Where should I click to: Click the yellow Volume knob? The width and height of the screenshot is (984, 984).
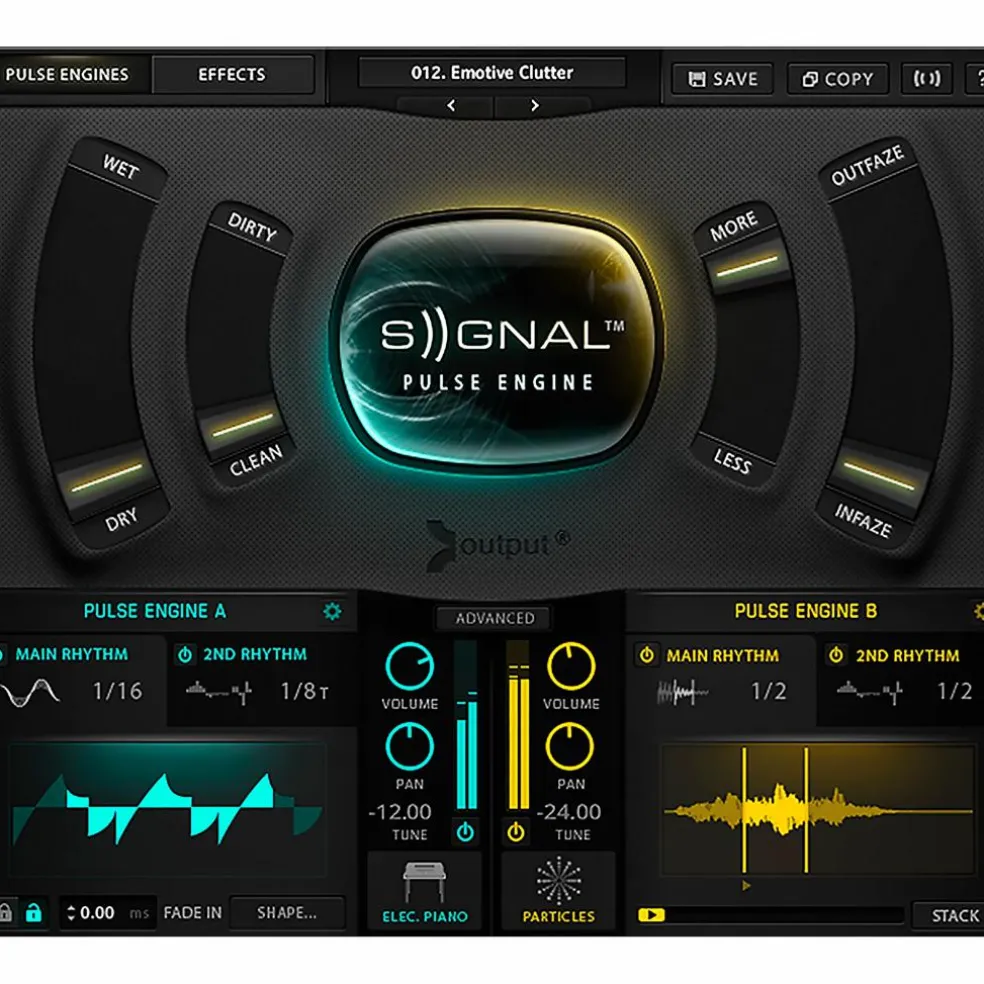tap(570, 666)
